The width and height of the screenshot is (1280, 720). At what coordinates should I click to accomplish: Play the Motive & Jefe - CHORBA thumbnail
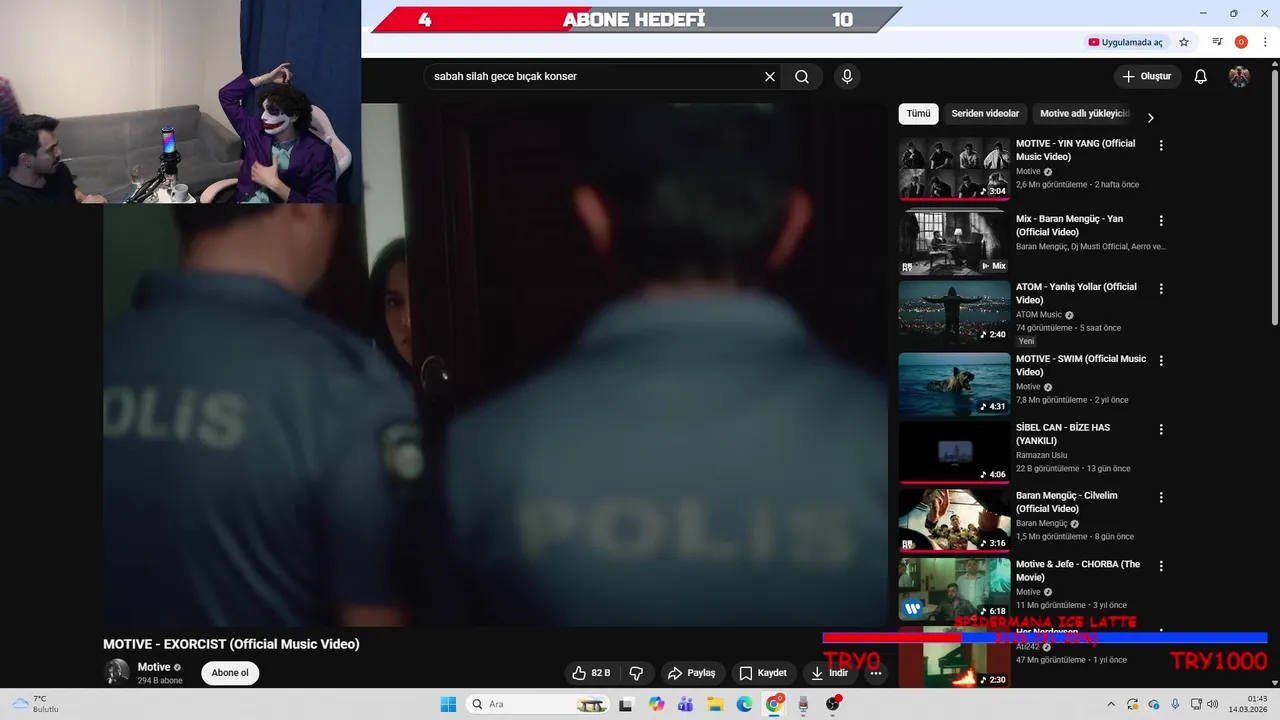pos(954,588)
